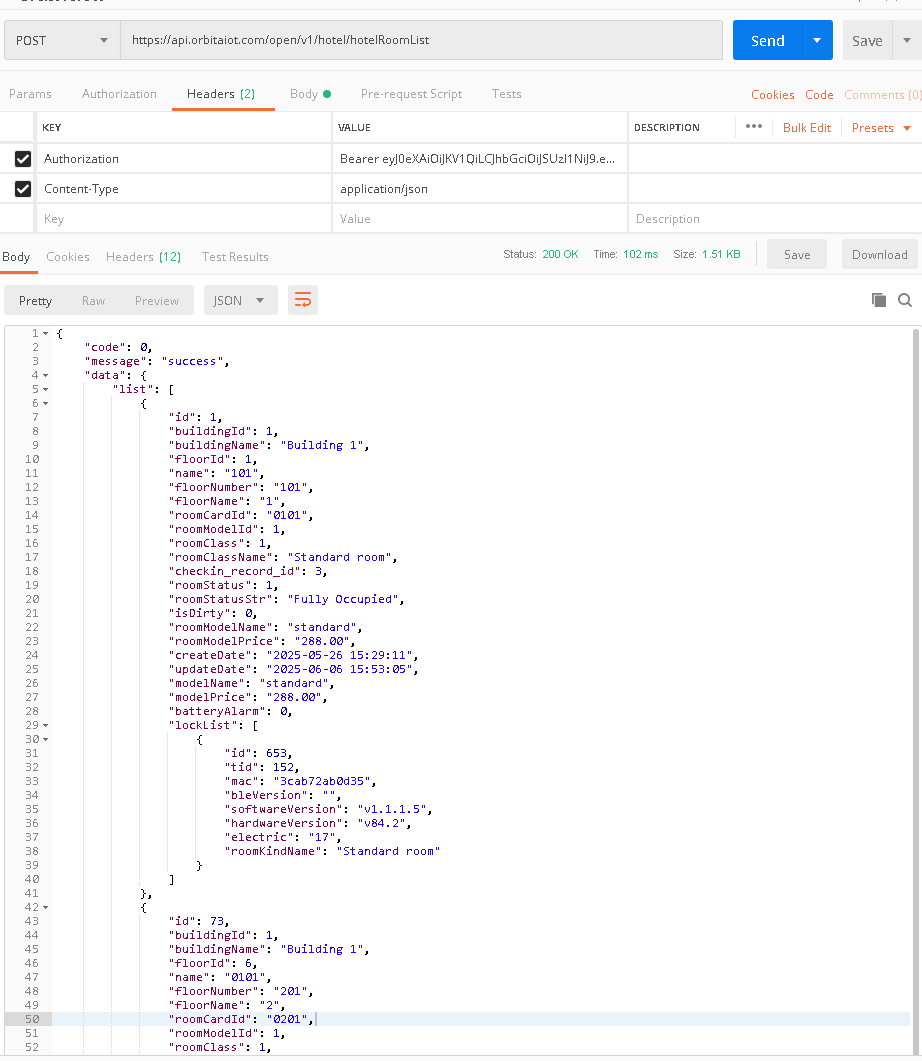Click the three-dots header options icon
This screenshot has width=922, height=1061.
(x=754, y=127)
